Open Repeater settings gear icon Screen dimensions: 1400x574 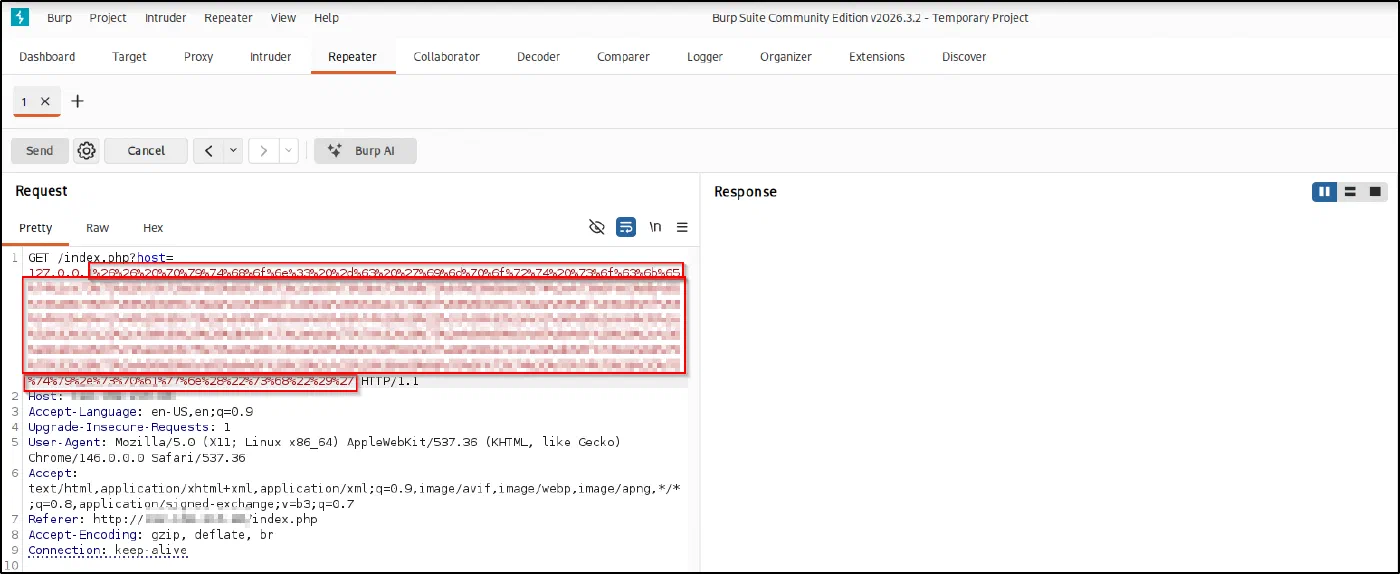(87, 151)
